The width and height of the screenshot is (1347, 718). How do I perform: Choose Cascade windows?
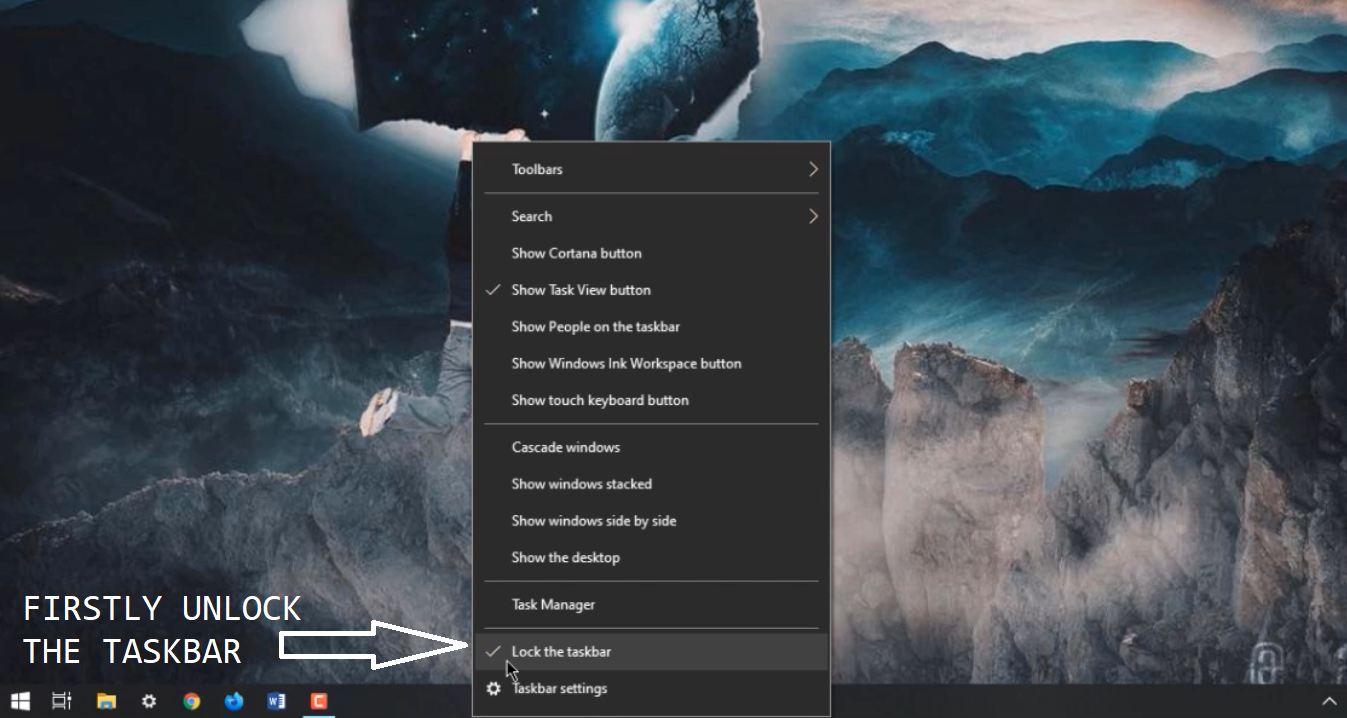click(651, 447)
